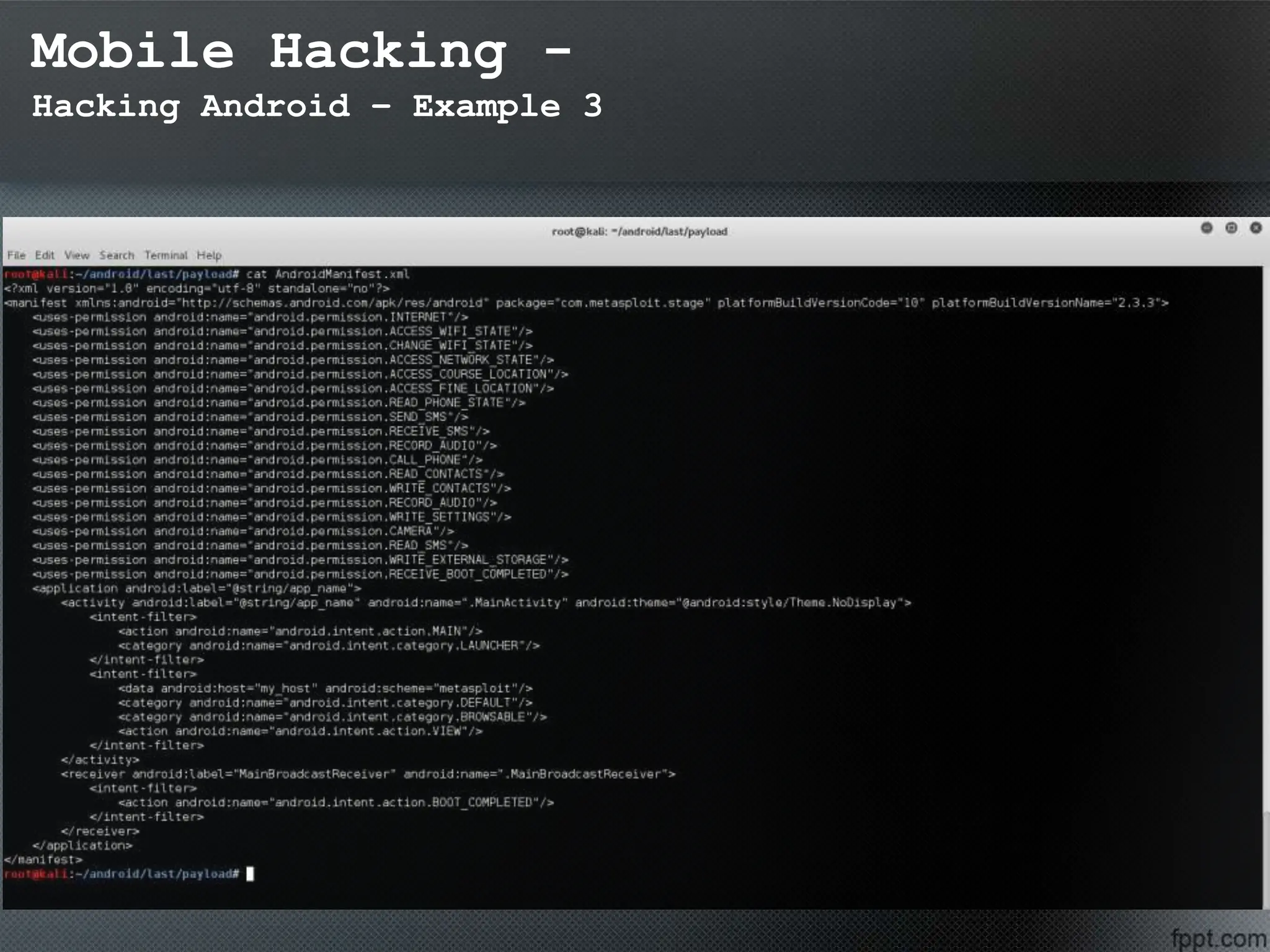Click the 'Hacking Android – Example 3' subtitle
Screen dimensions: 1270x952
[316, 106]
